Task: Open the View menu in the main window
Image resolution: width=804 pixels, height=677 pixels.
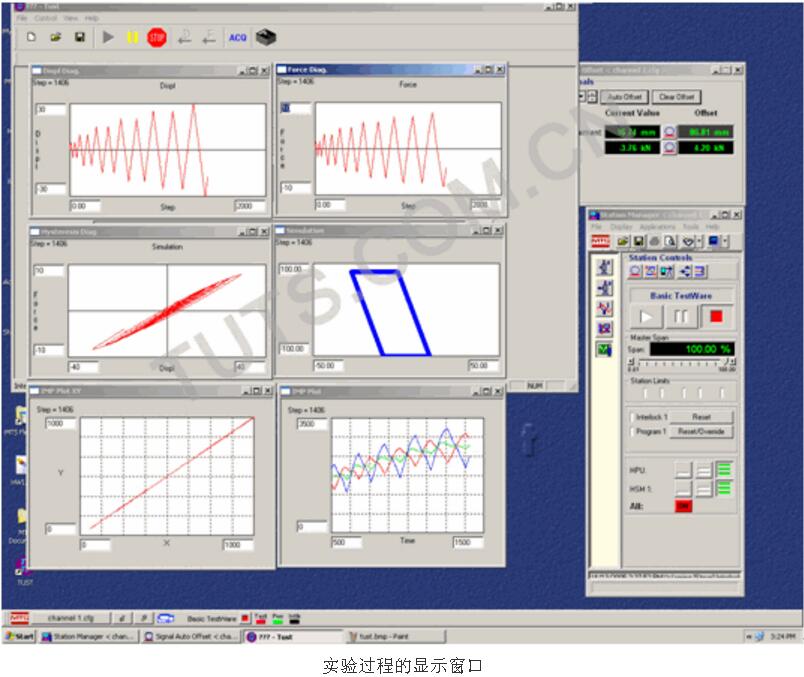Action: [x=71, y=18]
